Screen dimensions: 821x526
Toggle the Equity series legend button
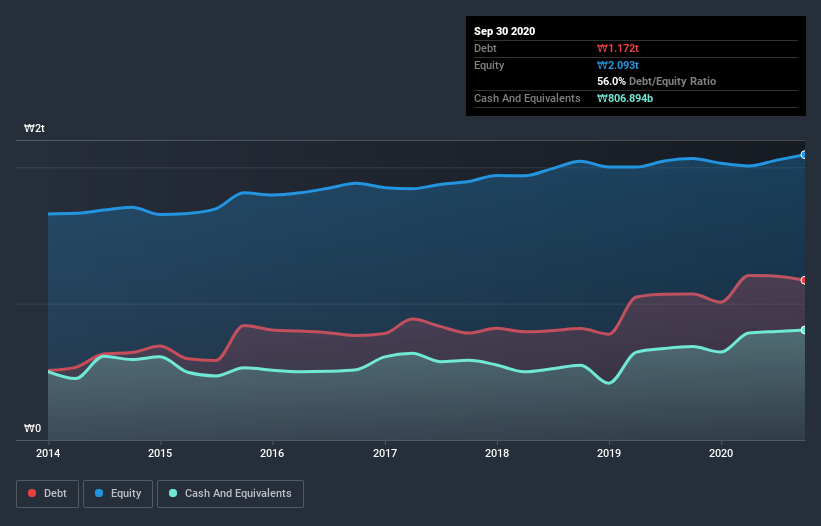(x=118, y=494)
